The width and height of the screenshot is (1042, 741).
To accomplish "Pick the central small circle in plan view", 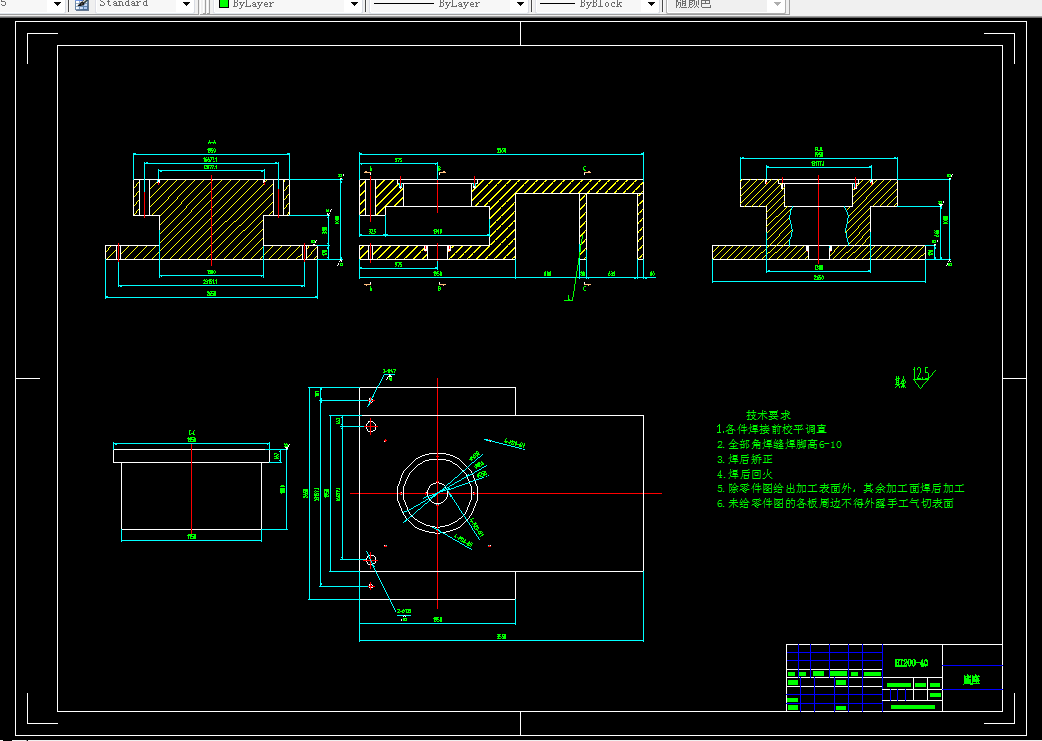I will click(437, 493).
